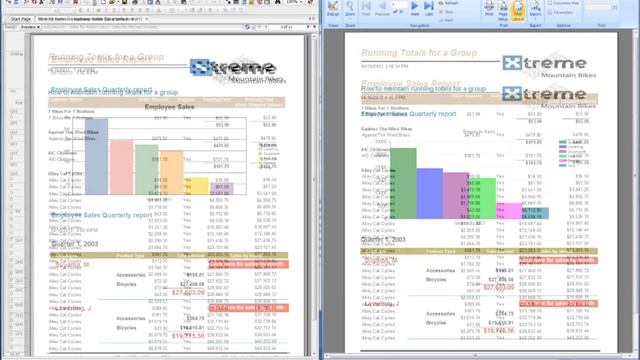Click upper red sales-by-month link in left report
Screen dimensions: 640x360
[249, 264]
